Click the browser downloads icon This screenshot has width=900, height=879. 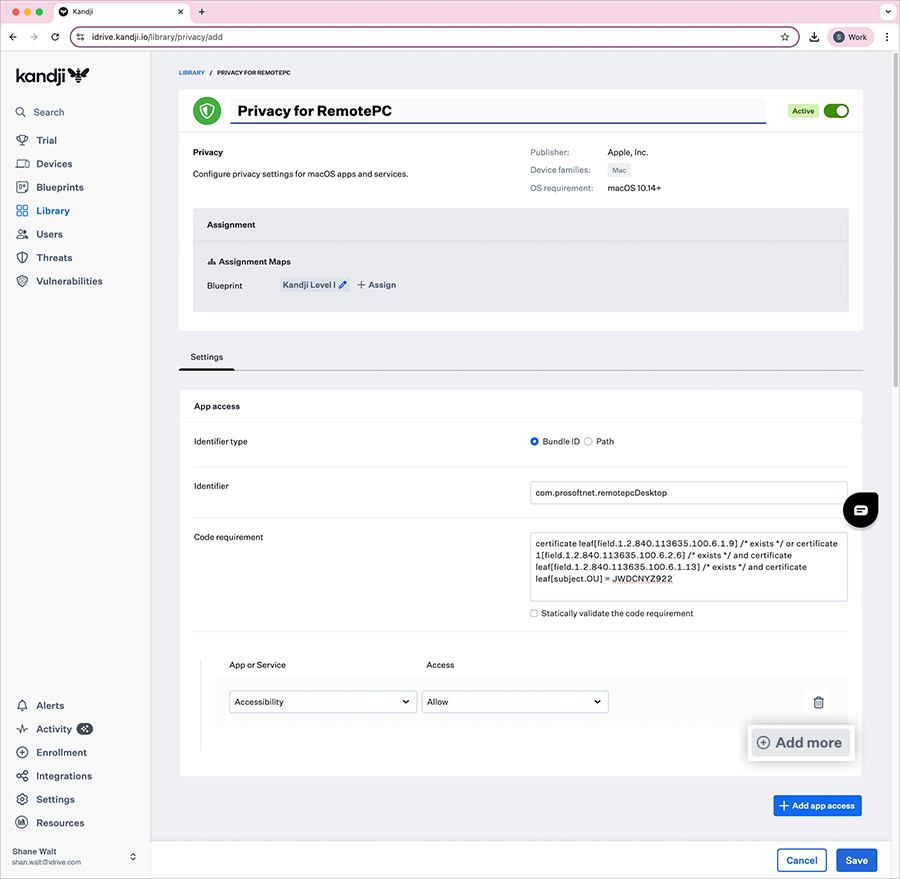(814, 37)
